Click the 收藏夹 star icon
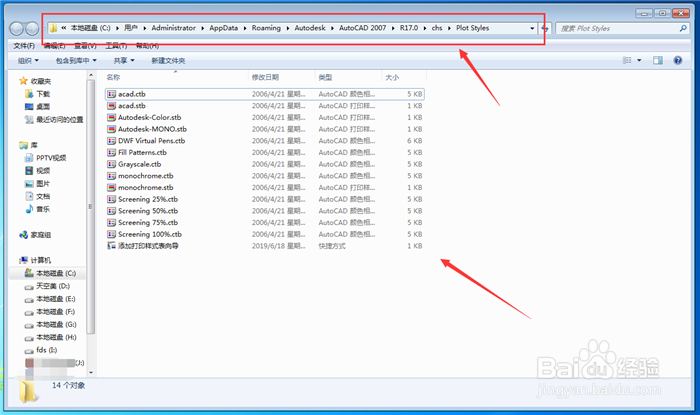This screenshot has width=700, height=415. point(23,81)
